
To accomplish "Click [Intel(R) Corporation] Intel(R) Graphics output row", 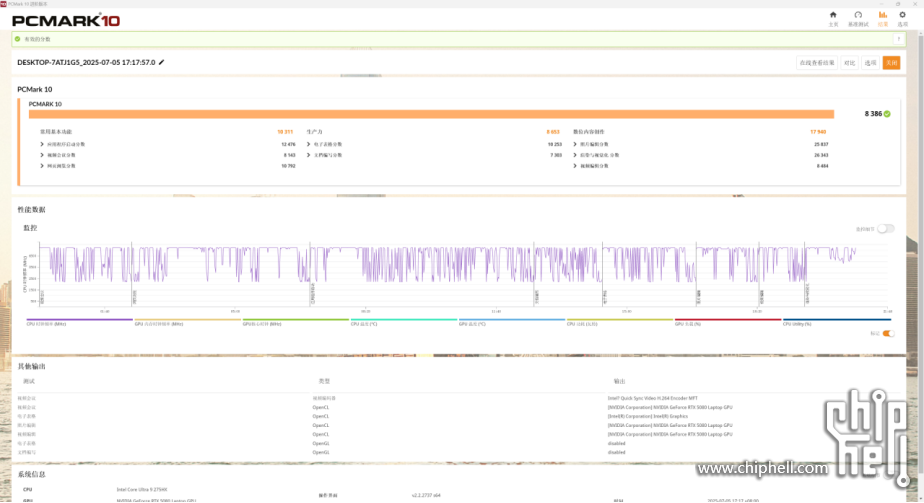I will coord(648,416).
